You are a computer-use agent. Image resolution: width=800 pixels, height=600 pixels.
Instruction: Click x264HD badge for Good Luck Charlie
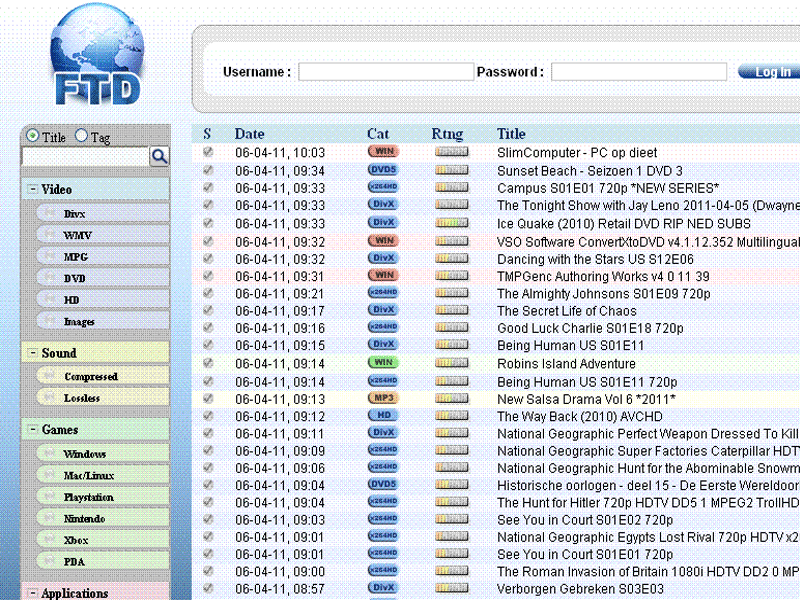click(383, 327)
